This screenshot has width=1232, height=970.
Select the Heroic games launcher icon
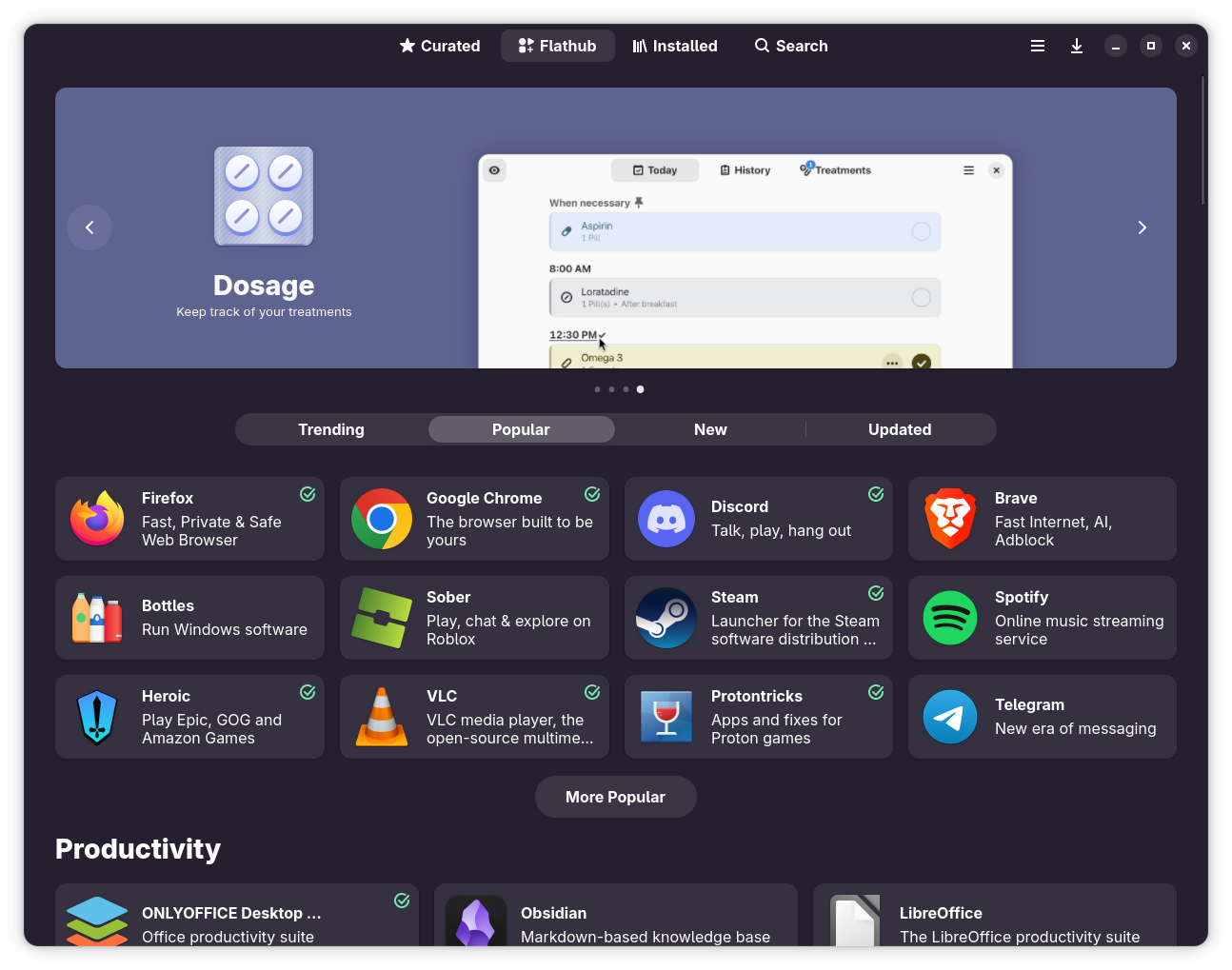click(97, 717)
